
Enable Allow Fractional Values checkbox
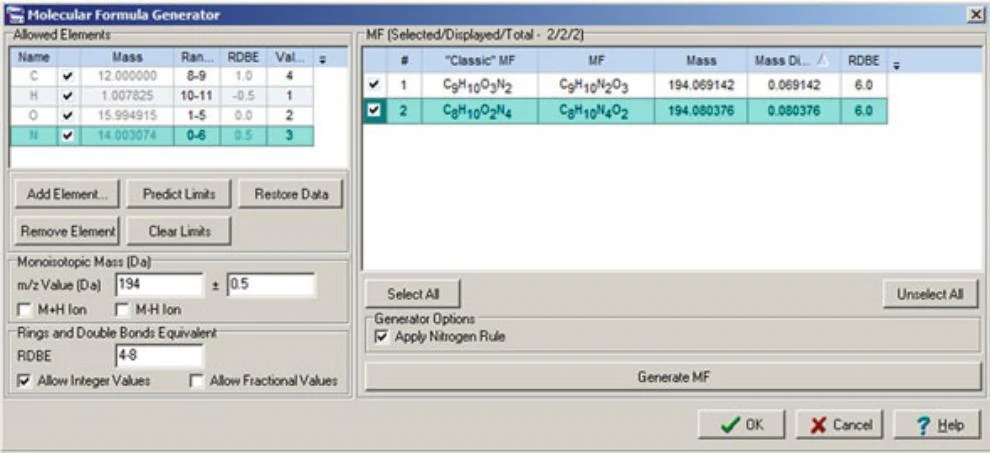[197, 381]
